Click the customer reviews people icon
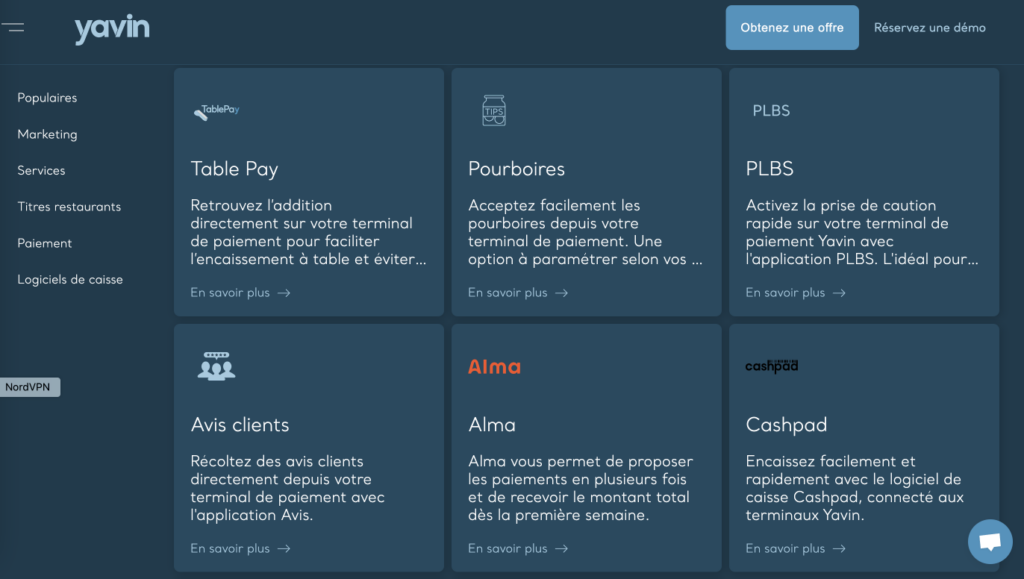 click(216, 366)
